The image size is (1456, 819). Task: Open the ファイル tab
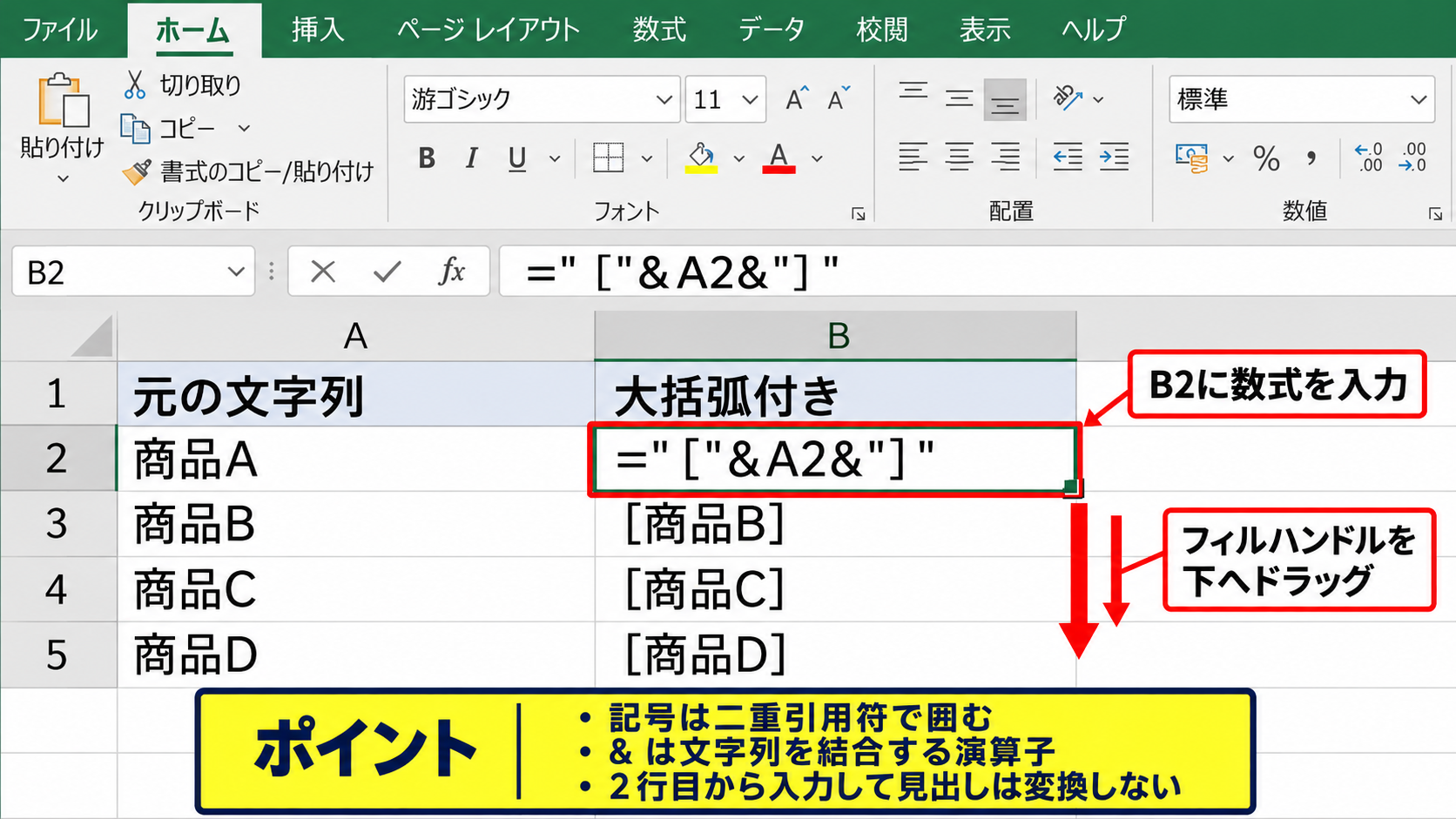(60, 30)
